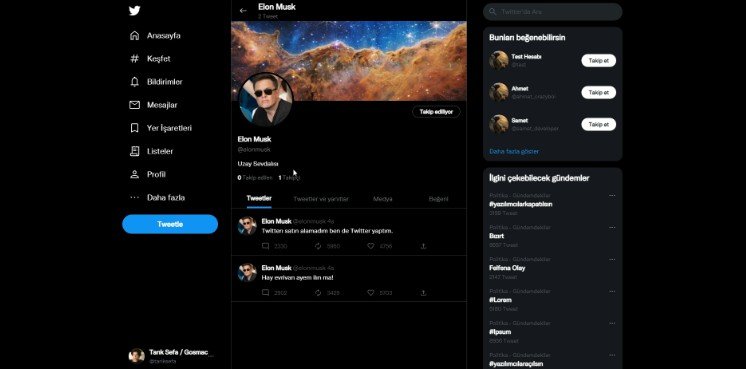Open Profil person icon
746x369 pixels.
(x=135, y=175)
